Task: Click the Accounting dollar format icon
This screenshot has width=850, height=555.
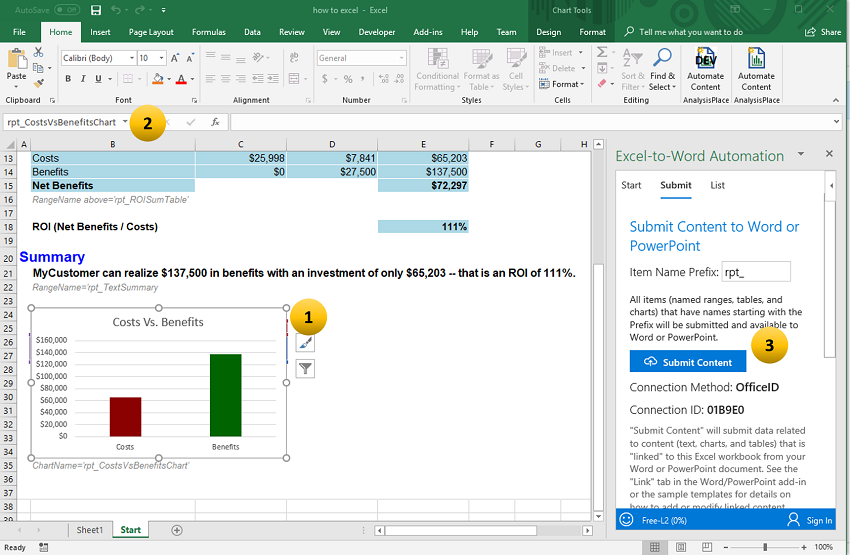Action: click(325, 79)
